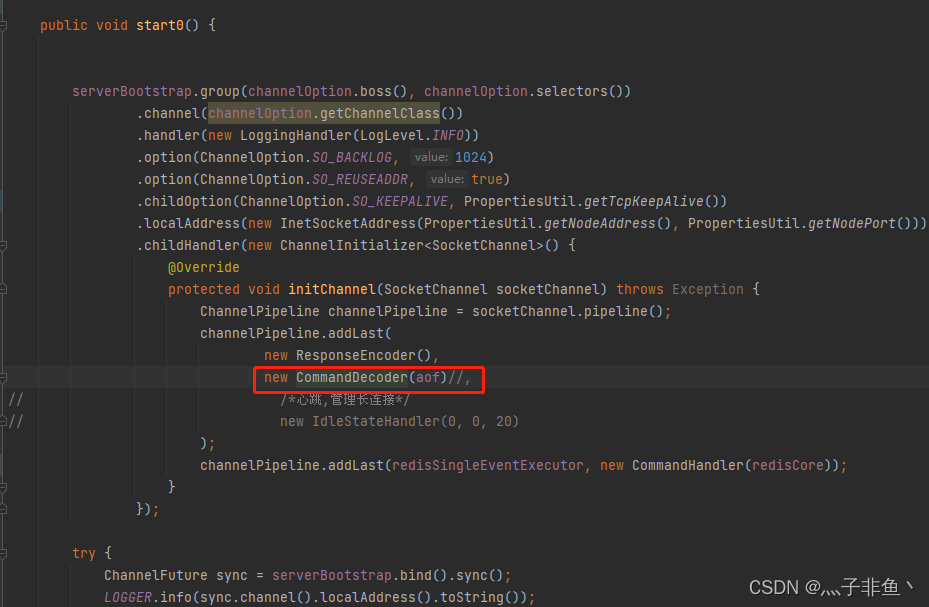Click the getNodePort method call

click(x=851, y=223)
